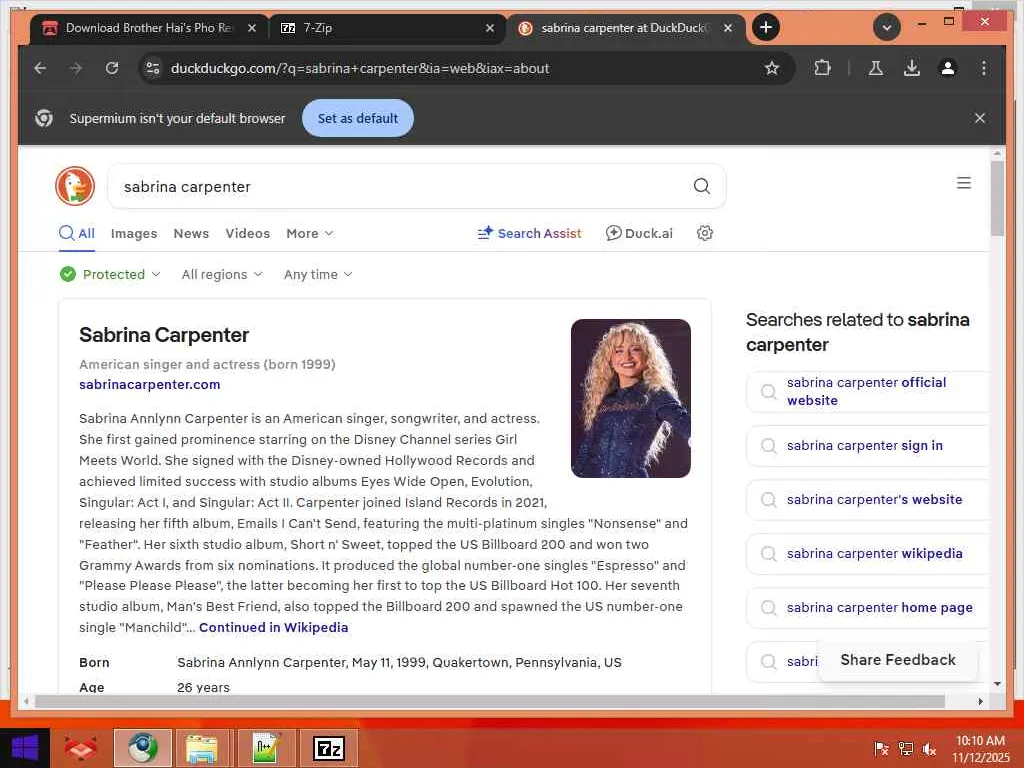The height and width of the screenshot is (768, 1024).
Task: Switch to Images results
Action: [x=134, y=233]
